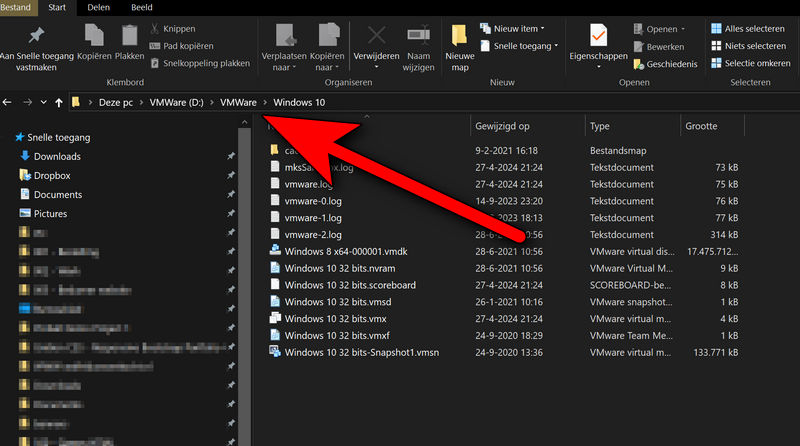Open Eigenschappen properties icon
This screenshot has width=800, height=446.
click(x=598, y=35)
